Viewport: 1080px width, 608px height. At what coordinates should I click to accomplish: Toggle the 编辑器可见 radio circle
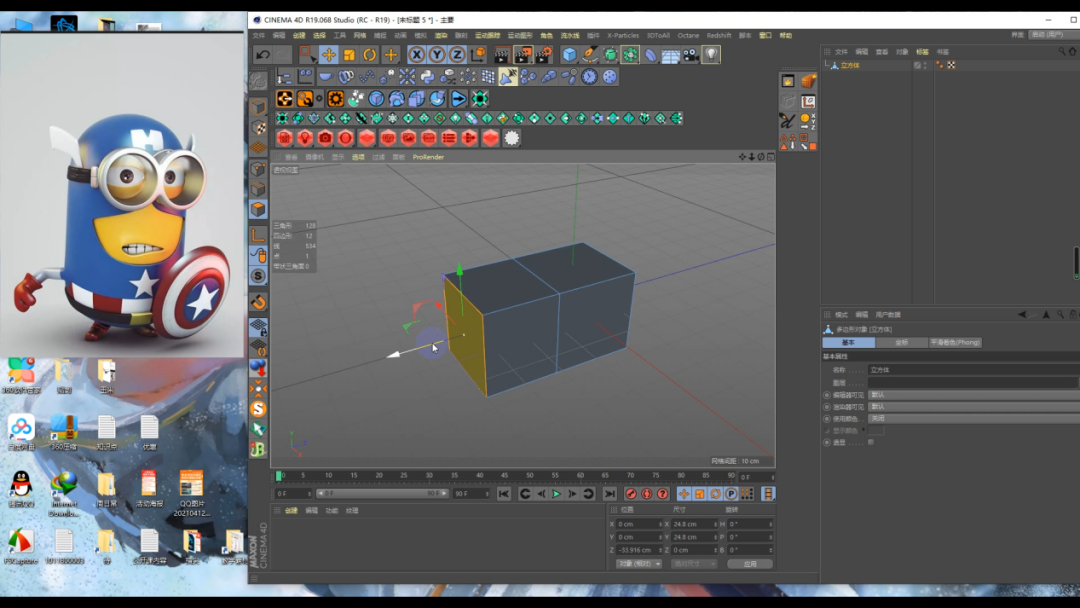coord(827,395)
